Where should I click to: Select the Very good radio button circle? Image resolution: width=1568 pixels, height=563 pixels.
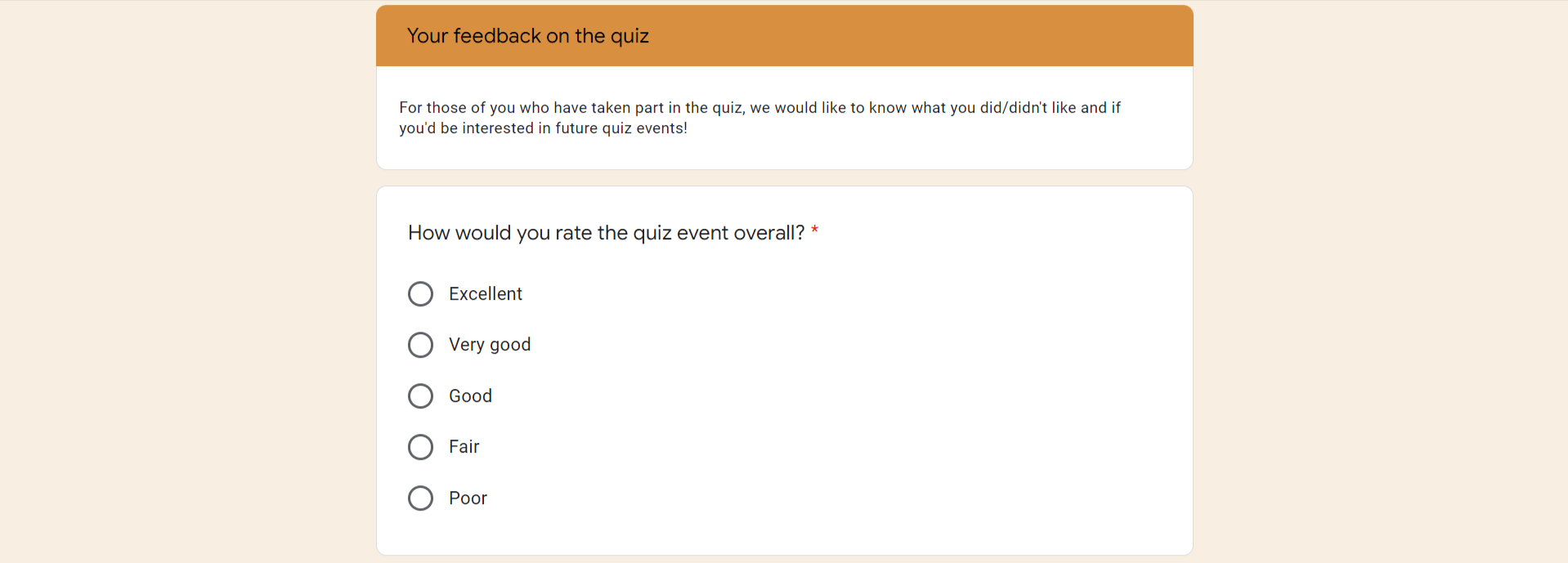420,345
